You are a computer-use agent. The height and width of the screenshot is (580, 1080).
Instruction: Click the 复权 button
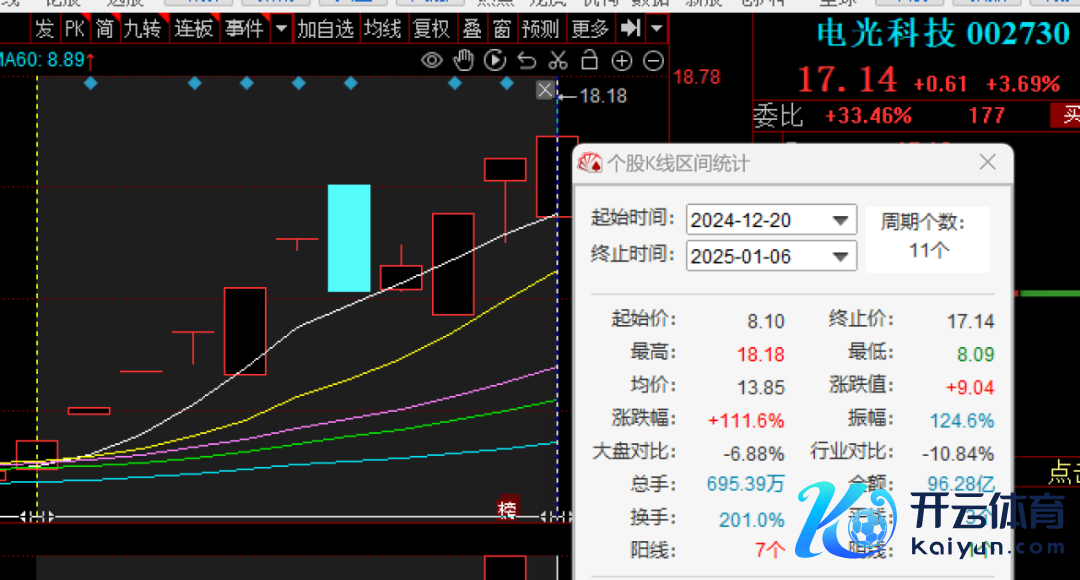pyautogui.click(x=431, y=28)
